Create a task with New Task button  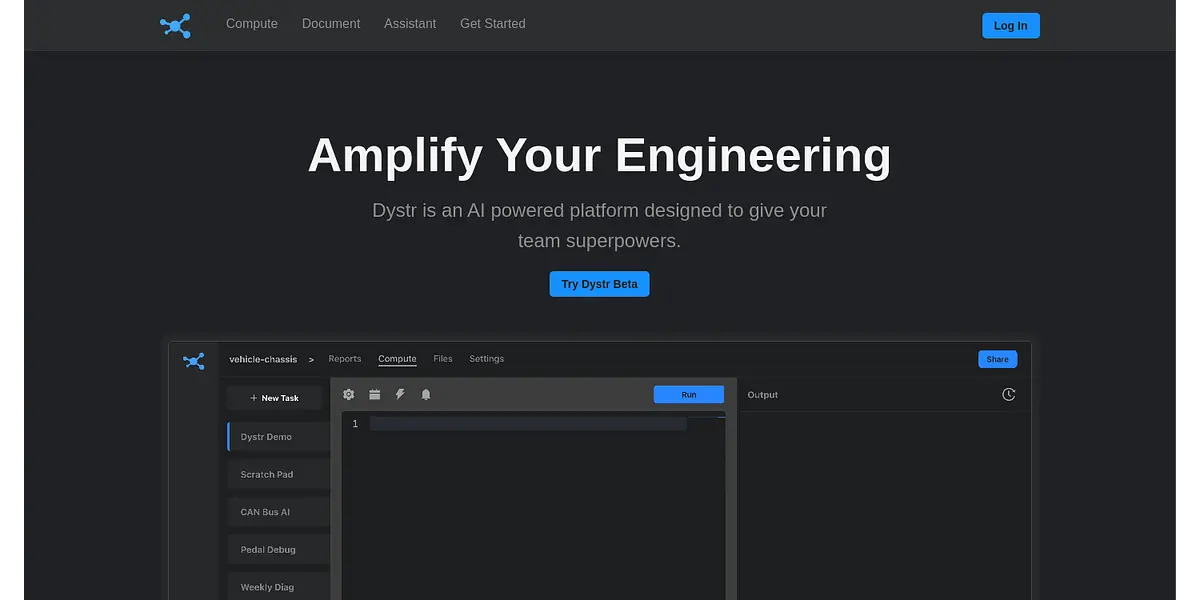pyautogui.click(x=275, y=398)
